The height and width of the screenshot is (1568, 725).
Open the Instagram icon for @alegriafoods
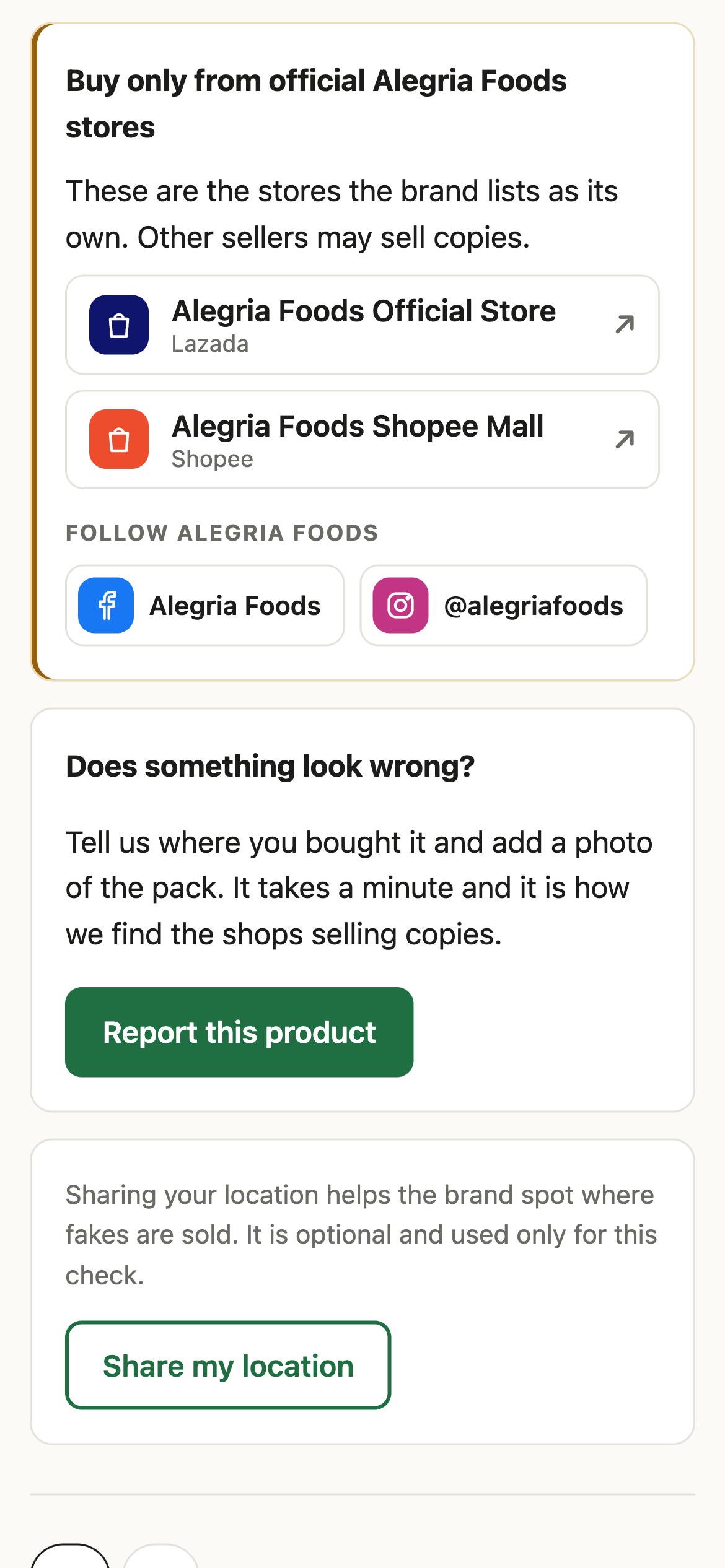pos(400,605)
